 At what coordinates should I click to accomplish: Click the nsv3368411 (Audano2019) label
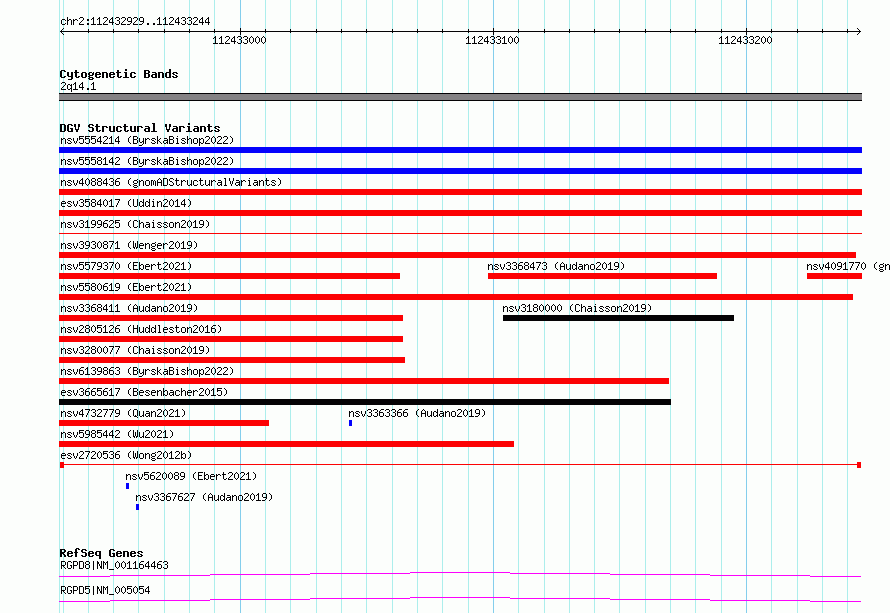pyautogui.click(x=129, y=308)
